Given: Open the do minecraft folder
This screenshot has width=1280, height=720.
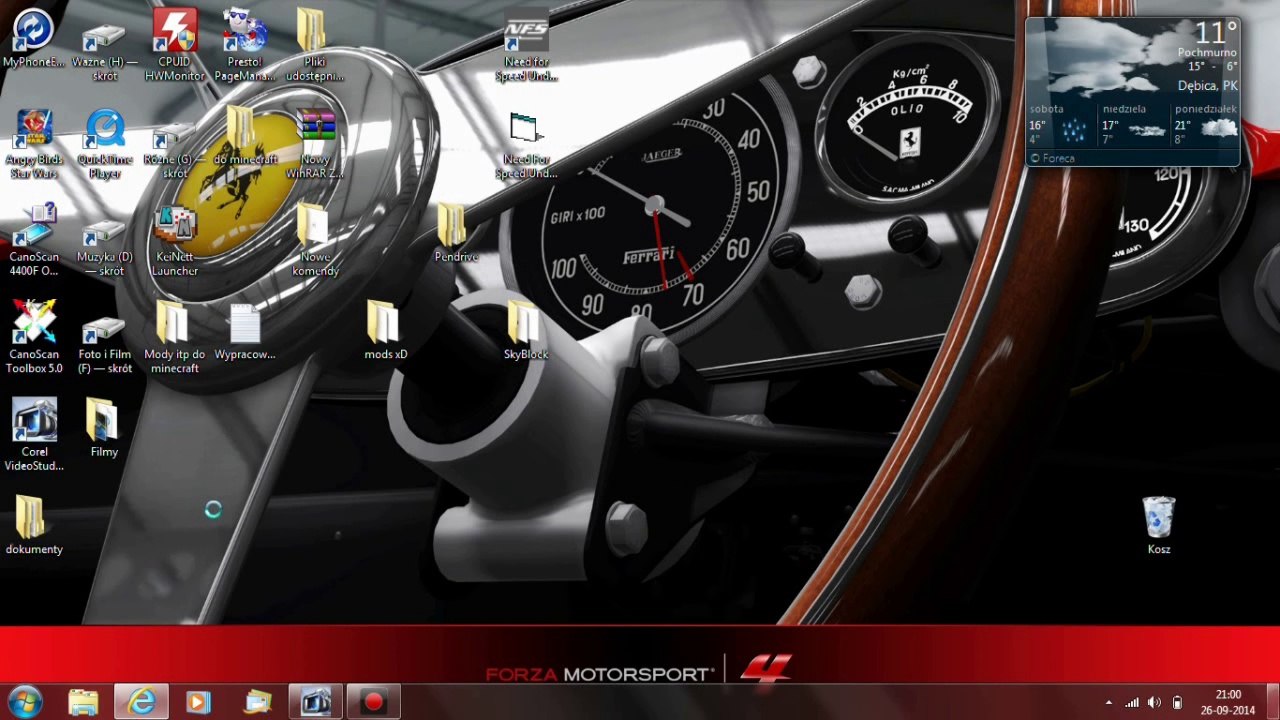Looking at the screenshot, I should click(x=245, y=137).
